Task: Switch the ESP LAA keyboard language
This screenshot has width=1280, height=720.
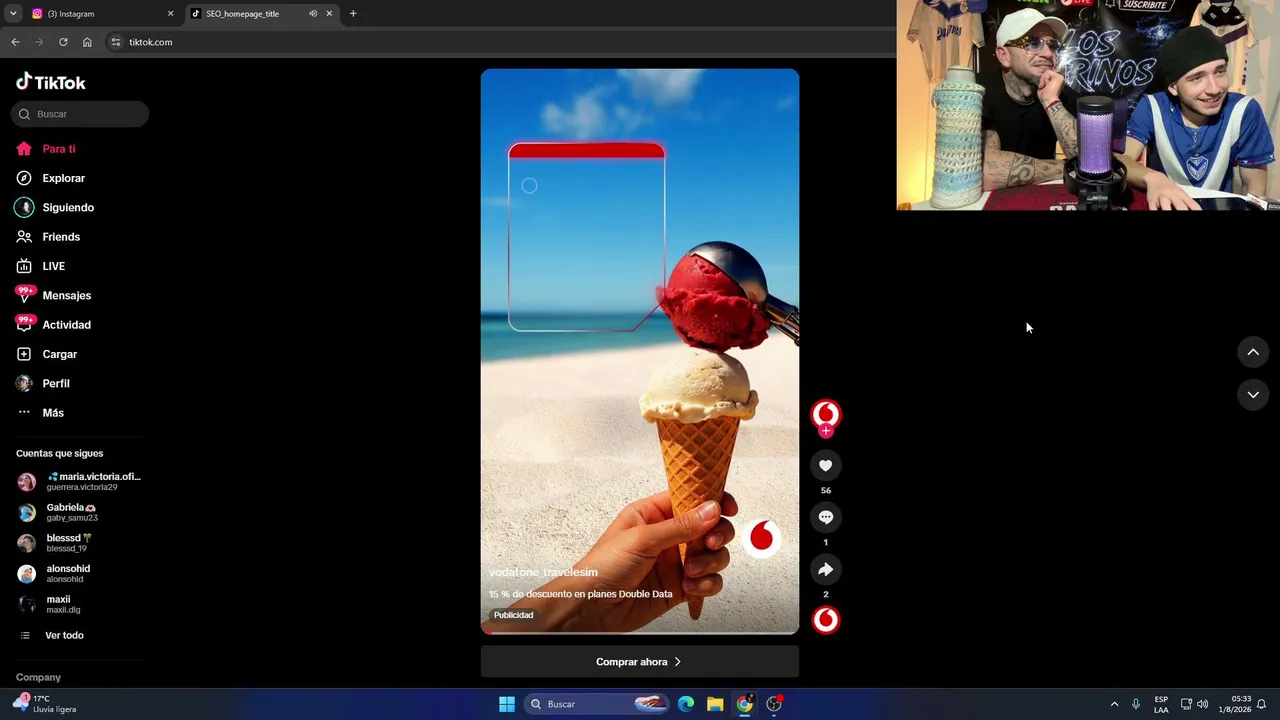Action: (x=1161, y=704)
